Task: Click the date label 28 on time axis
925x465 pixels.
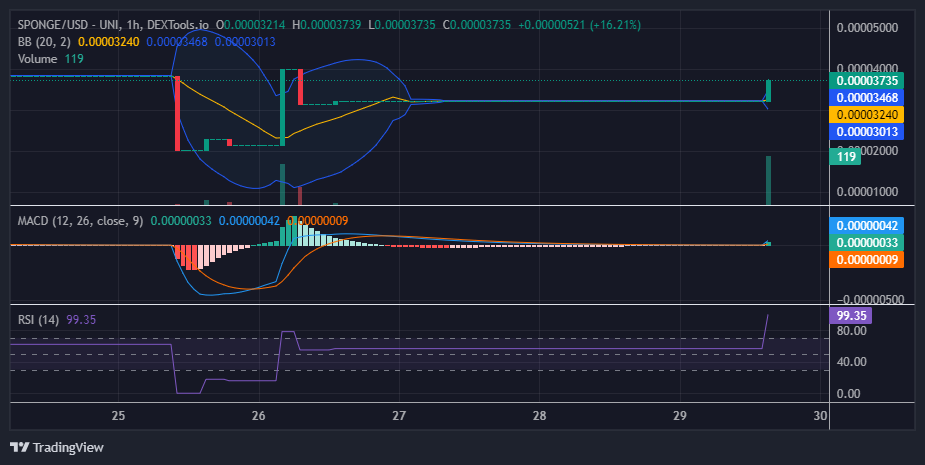Action: point(539,415)
